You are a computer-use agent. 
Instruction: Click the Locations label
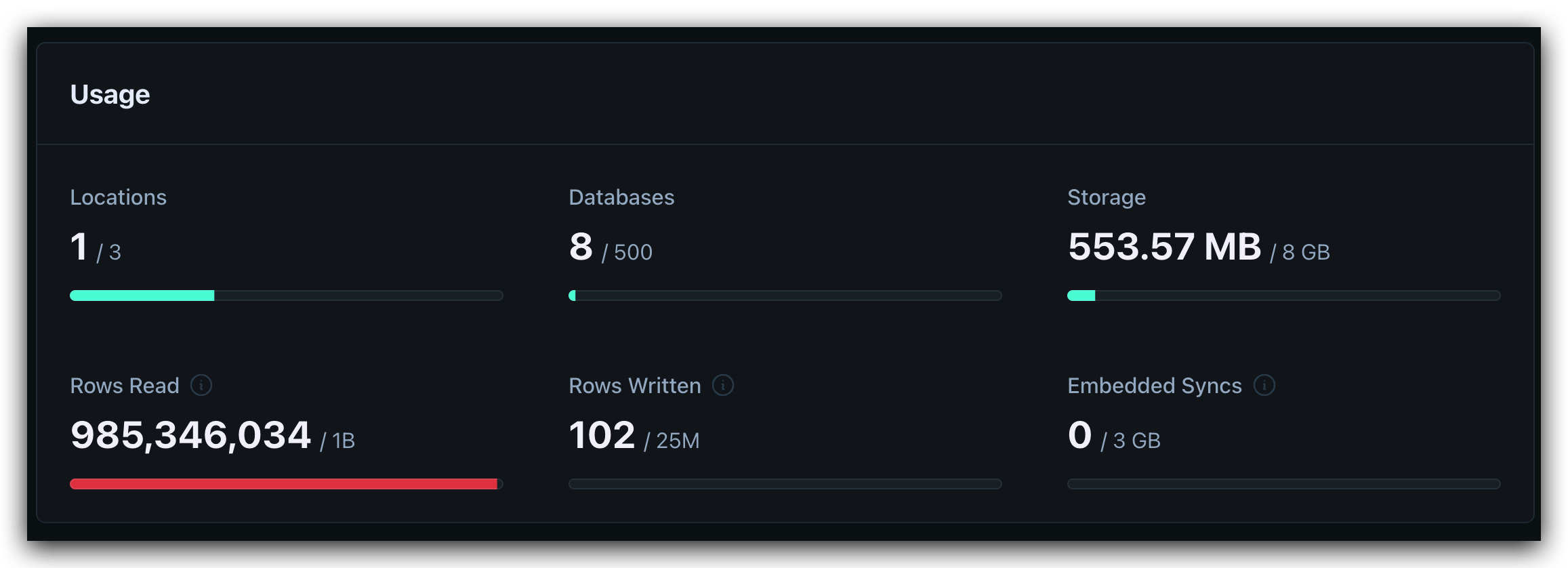pos(119,197)
